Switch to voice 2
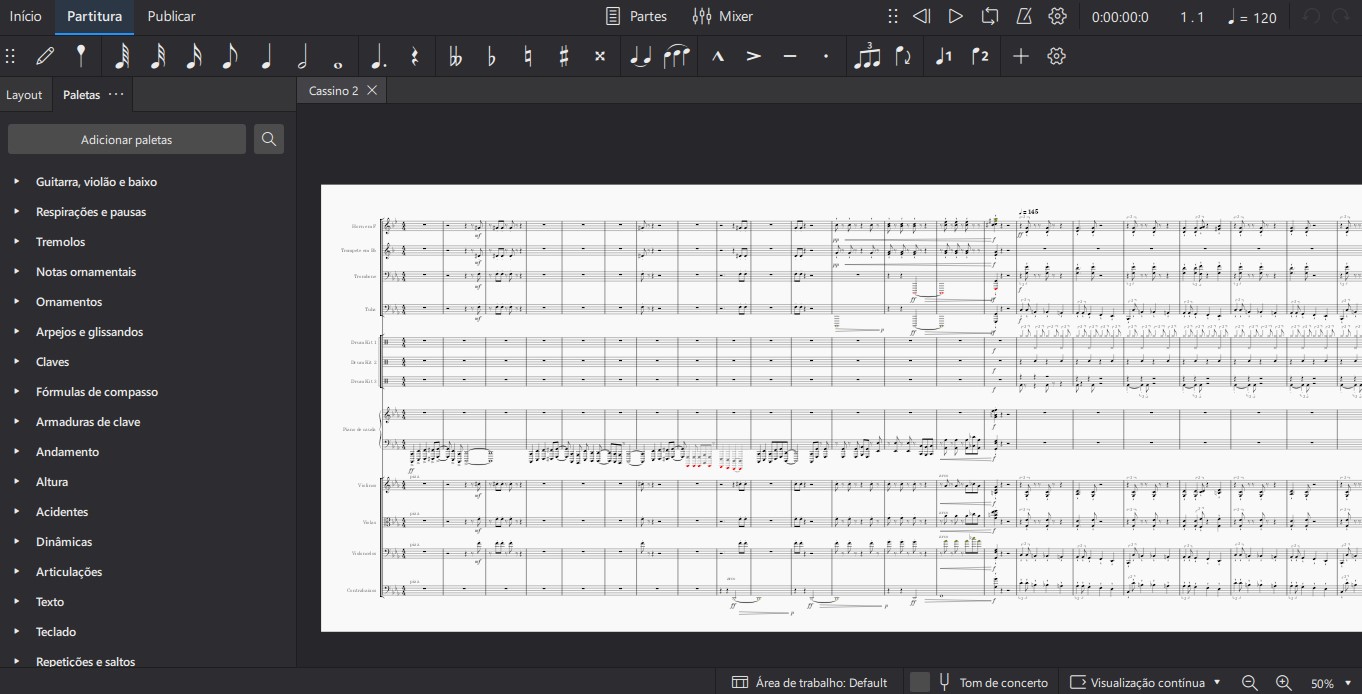Screen dimensions: 1362x694 coord(980,56)
